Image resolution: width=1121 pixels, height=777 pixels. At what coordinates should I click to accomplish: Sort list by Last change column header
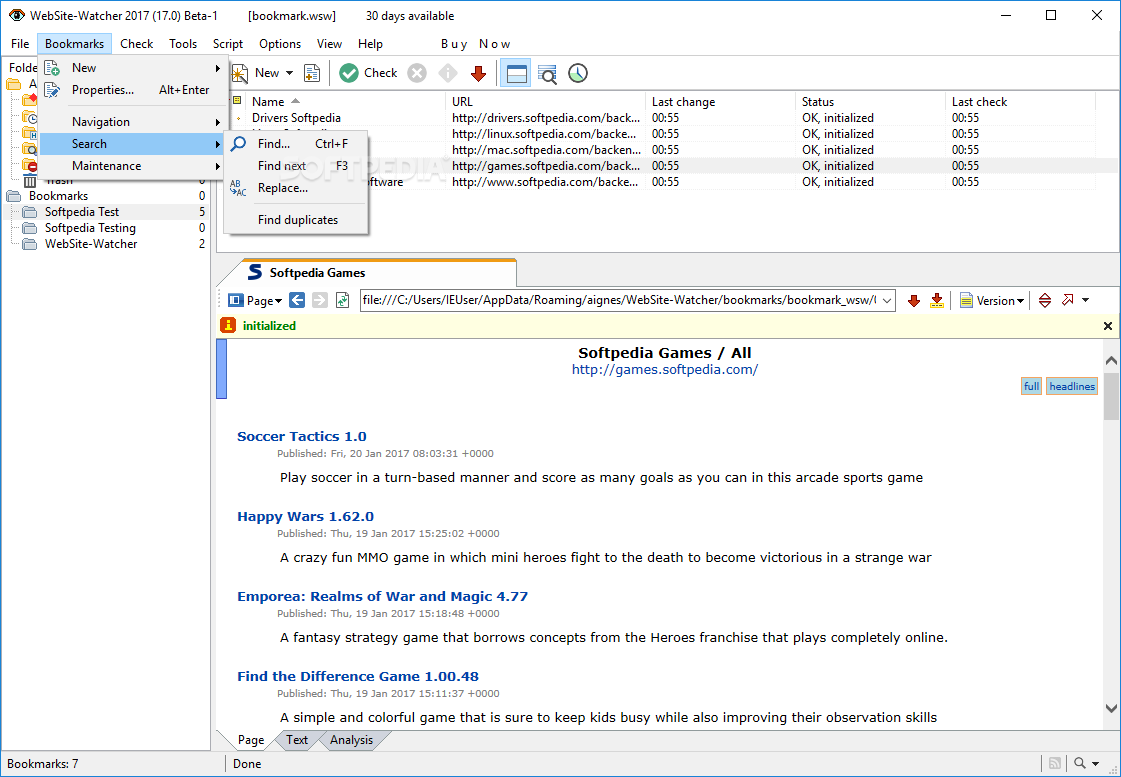click(x=721, y=102)
